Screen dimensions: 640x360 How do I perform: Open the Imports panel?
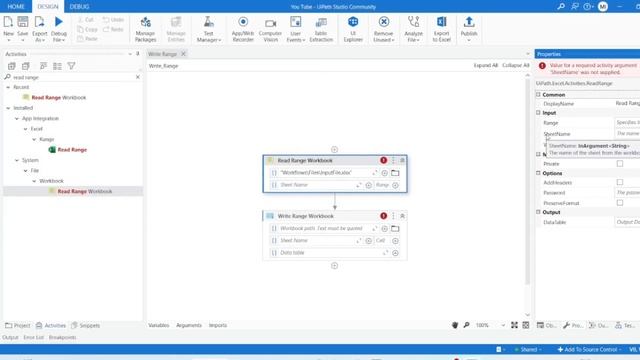point(218,325)
